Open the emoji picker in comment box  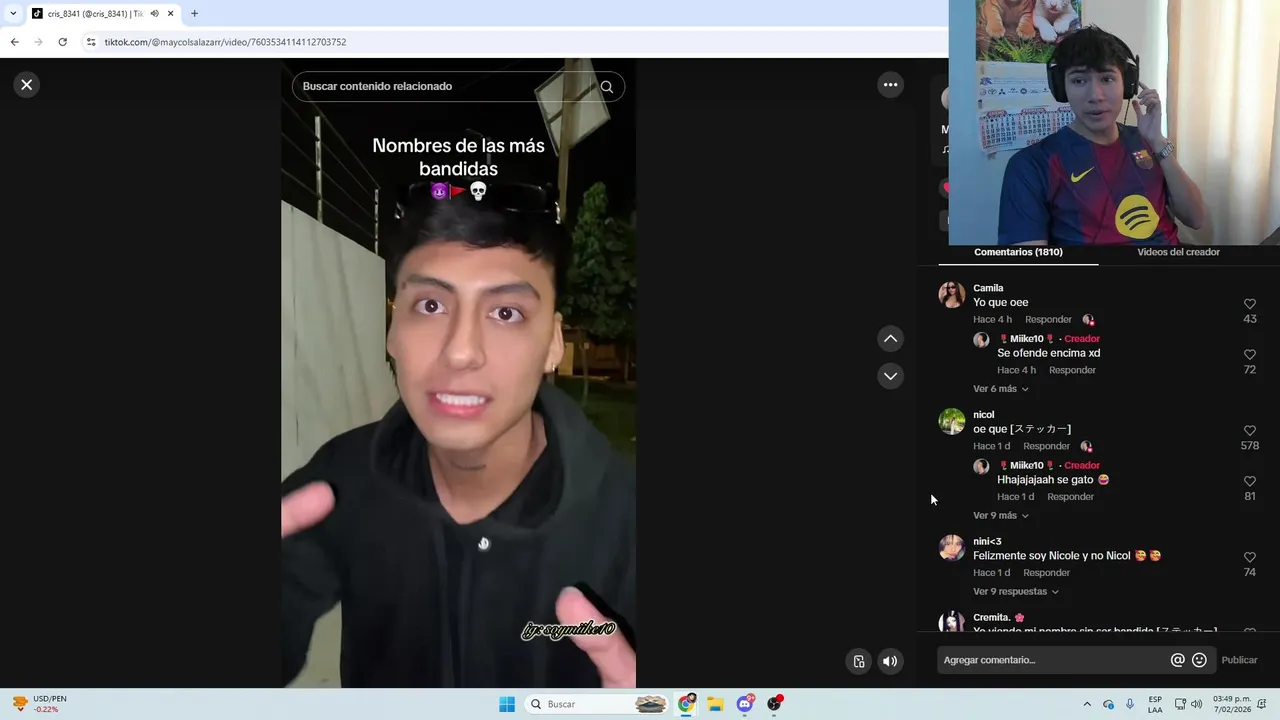(1199, 660)
